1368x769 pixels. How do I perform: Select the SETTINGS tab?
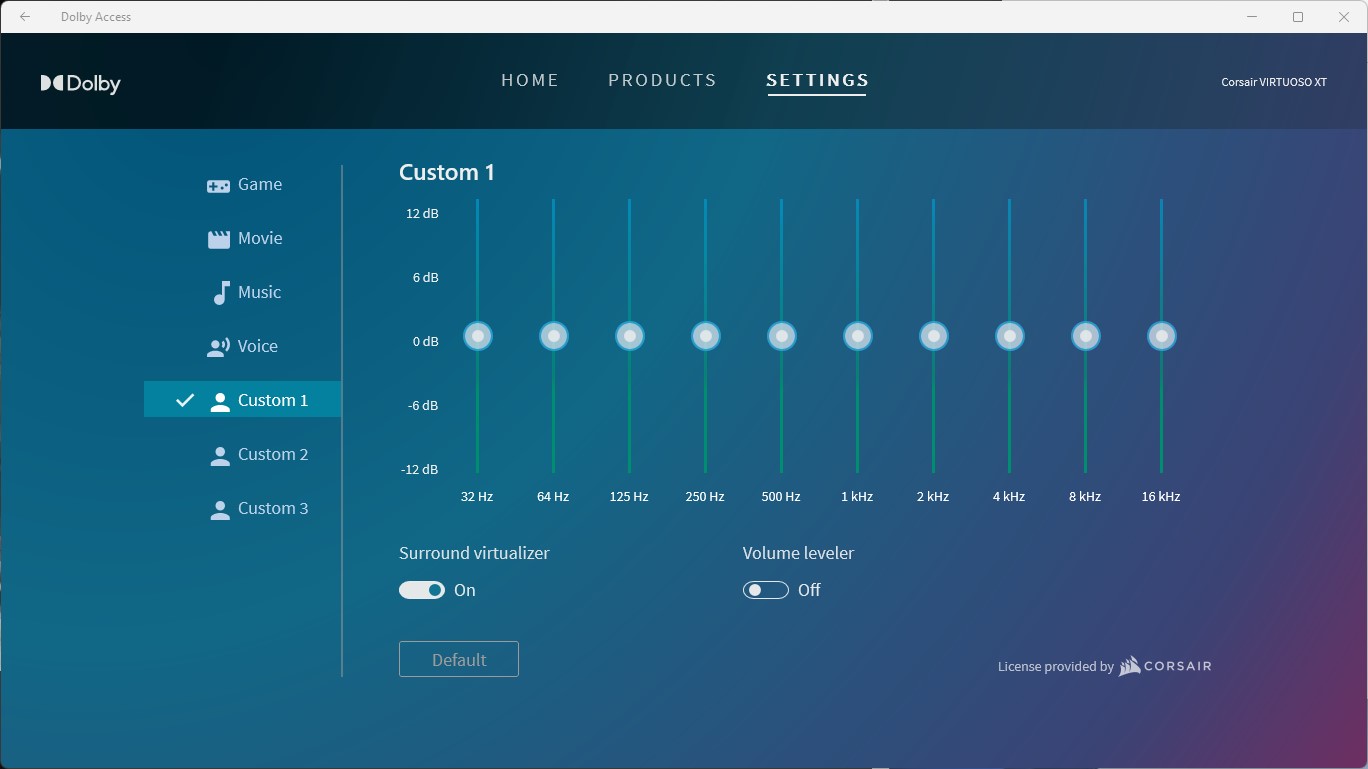[817, 80]
